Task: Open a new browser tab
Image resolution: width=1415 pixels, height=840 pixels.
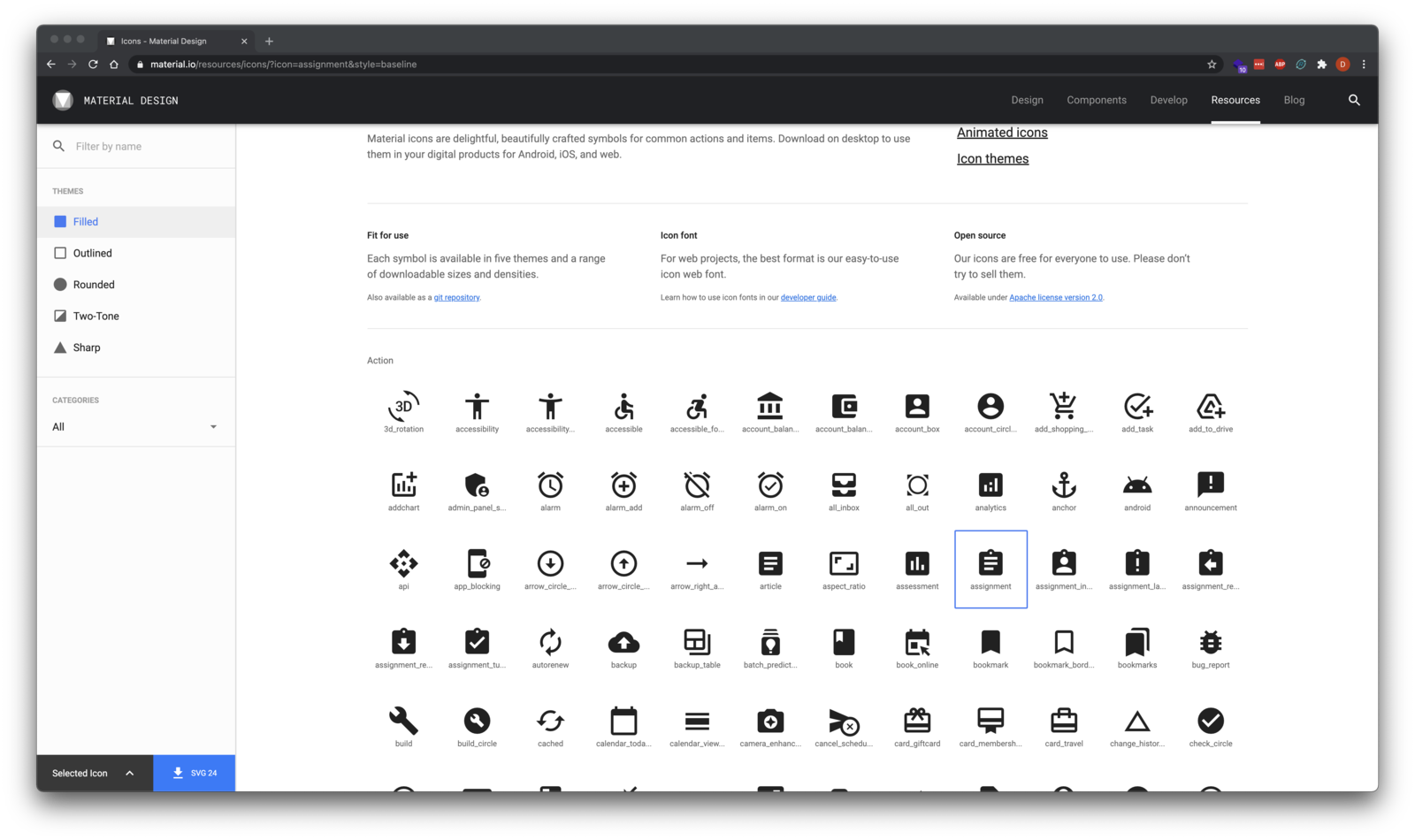Action: (269, 41)
